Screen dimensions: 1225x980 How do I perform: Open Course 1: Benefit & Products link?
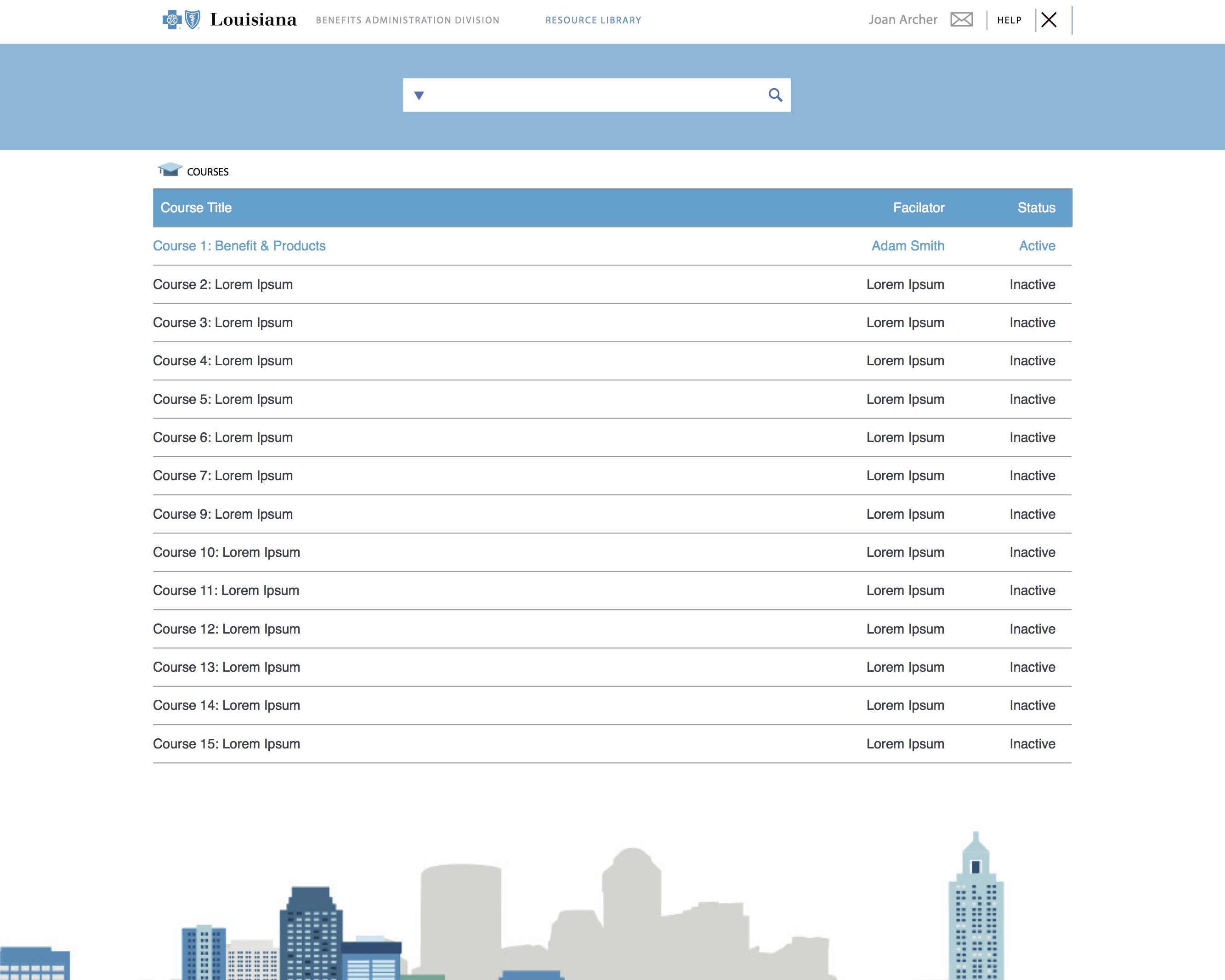(x=239, y=246)
